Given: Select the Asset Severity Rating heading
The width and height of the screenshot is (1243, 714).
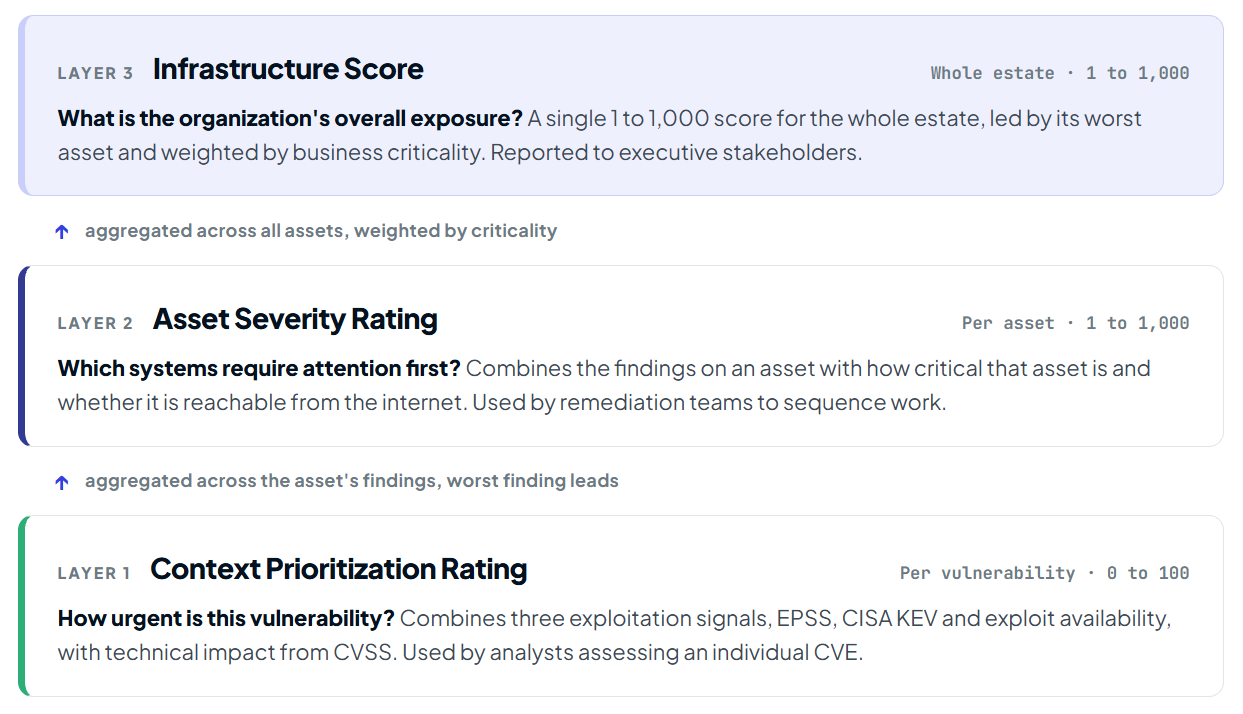Looking at the screenshot, I should point(295,319).
